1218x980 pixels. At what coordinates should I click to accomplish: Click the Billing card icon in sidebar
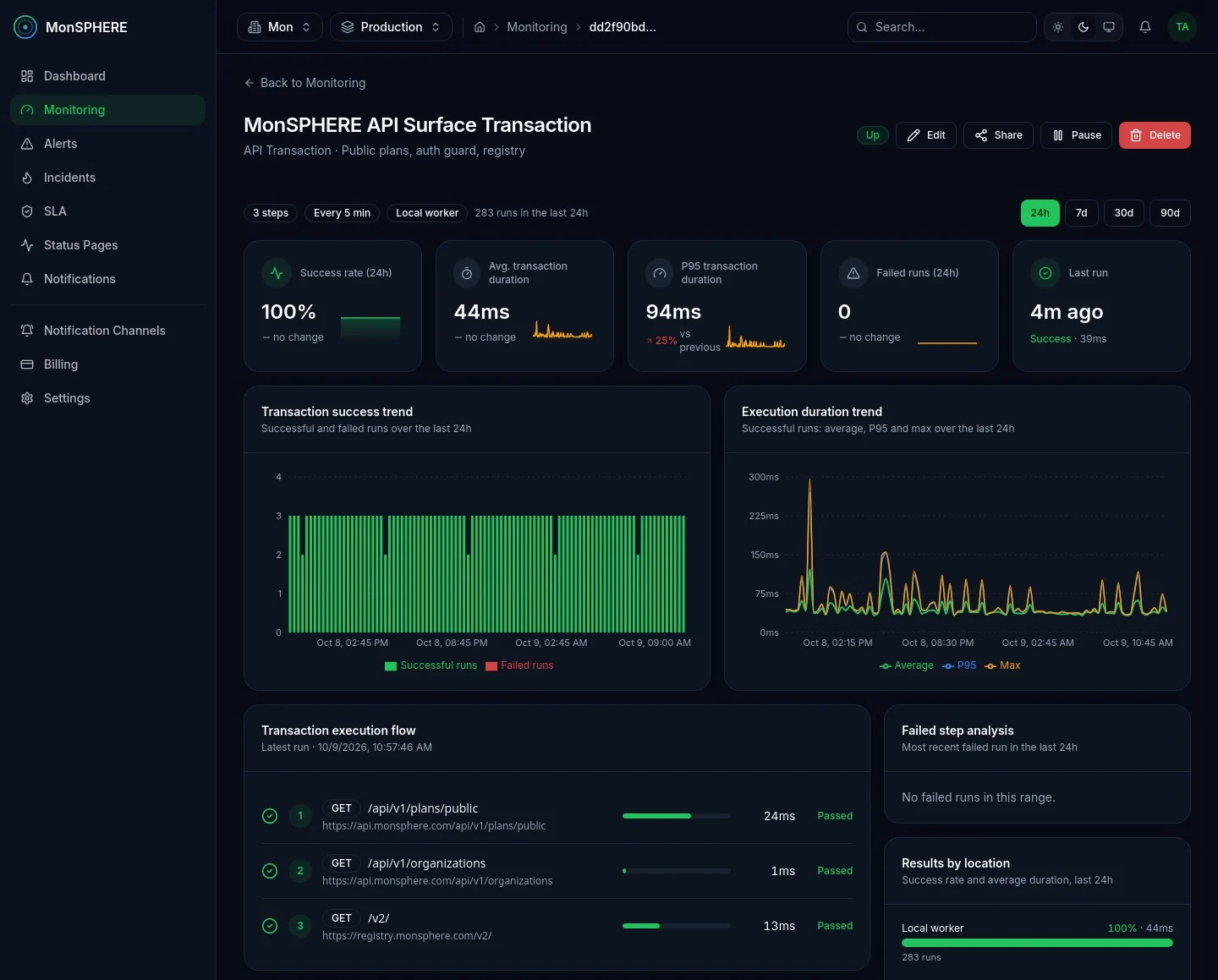pyautogui.click(x=27, y=364)
